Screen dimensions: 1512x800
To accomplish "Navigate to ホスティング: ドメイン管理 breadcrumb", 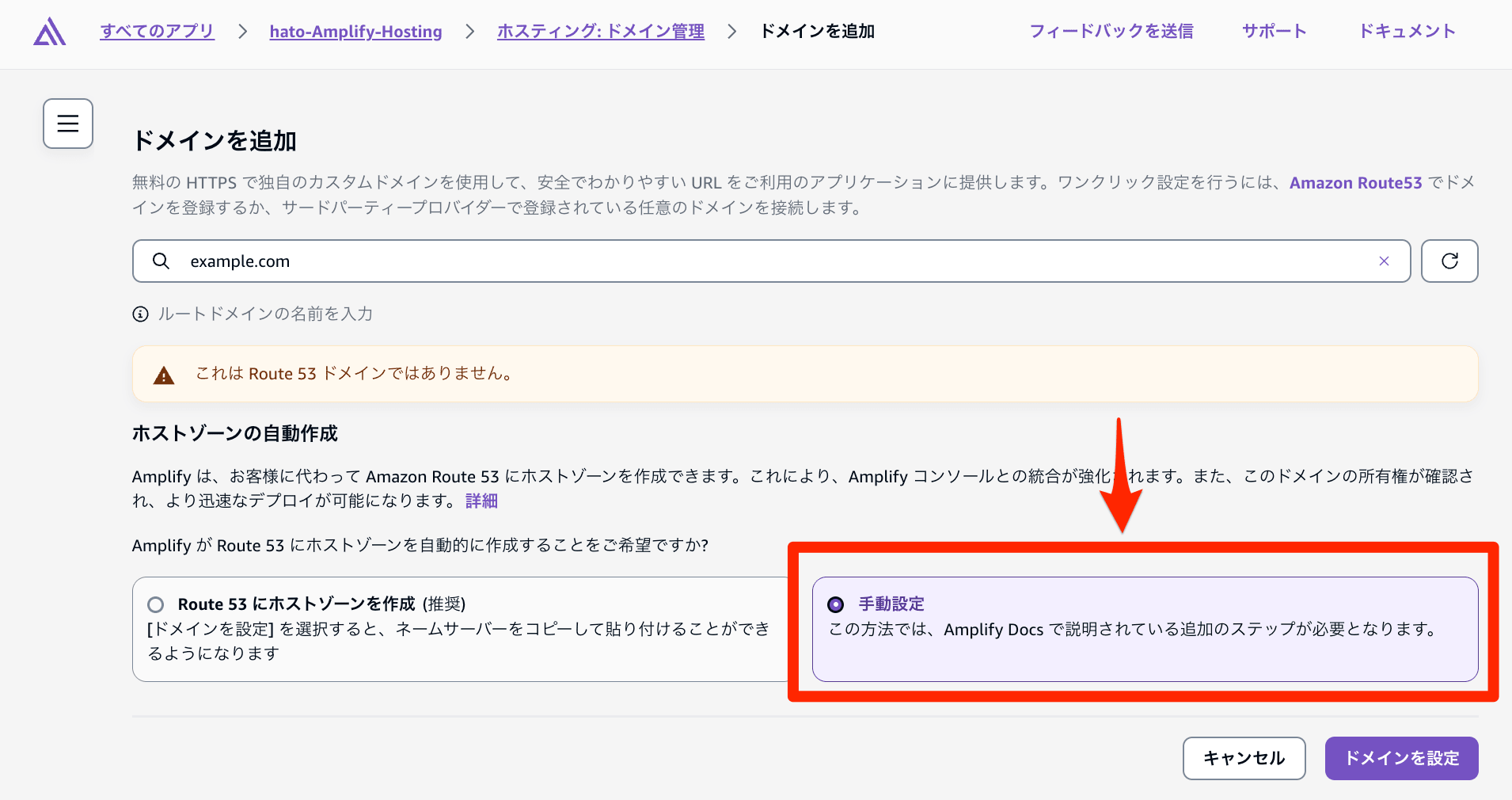I will coord(601,32).
